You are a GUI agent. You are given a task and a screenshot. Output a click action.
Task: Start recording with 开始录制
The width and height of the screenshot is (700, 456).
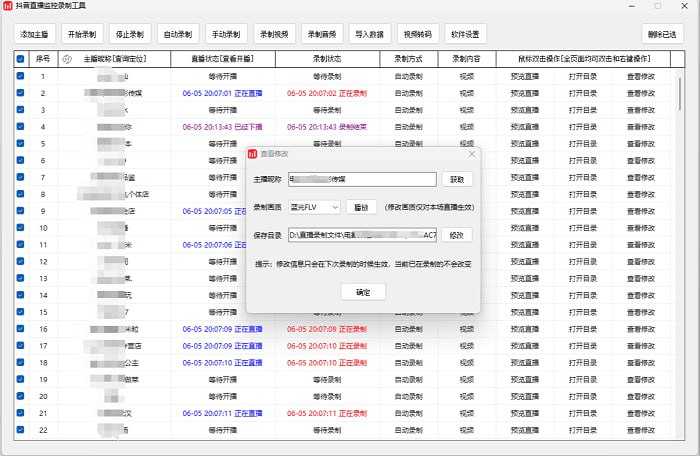coord(82,34)
